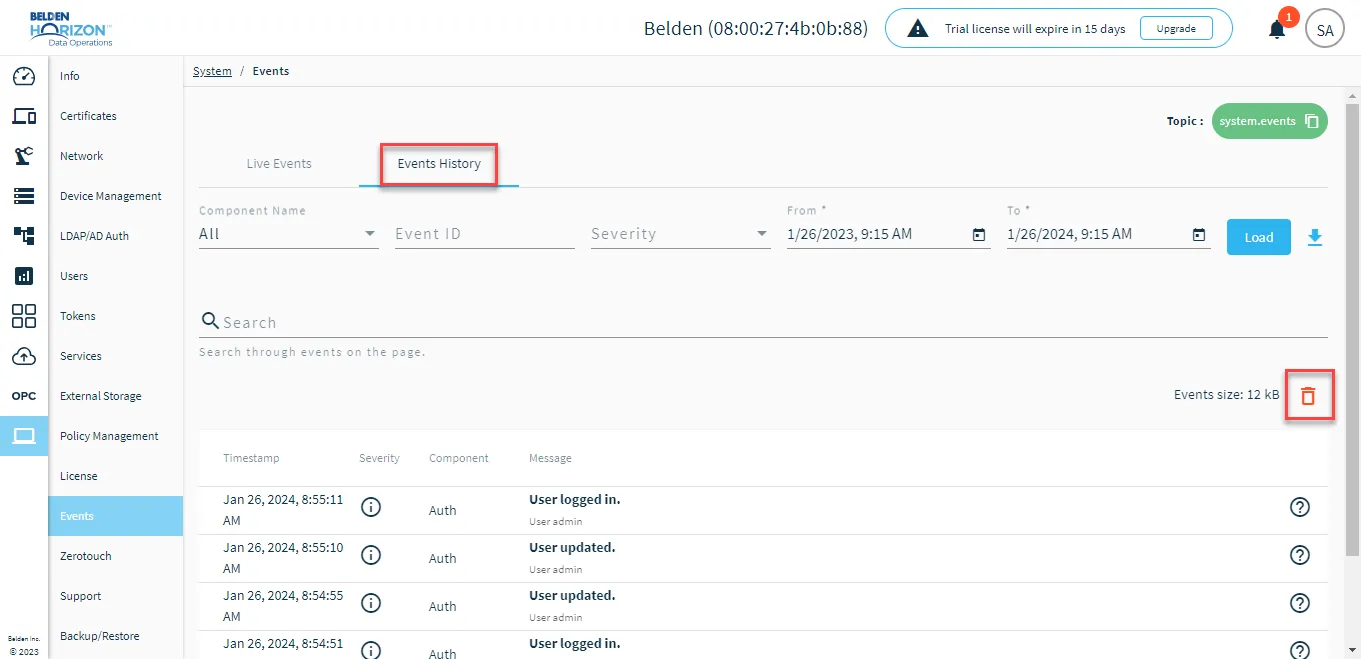This screenshot has width=1361, height=659.
Task: Click the help icon for the 8:55:11 AM event
Action: (1300, 507)
